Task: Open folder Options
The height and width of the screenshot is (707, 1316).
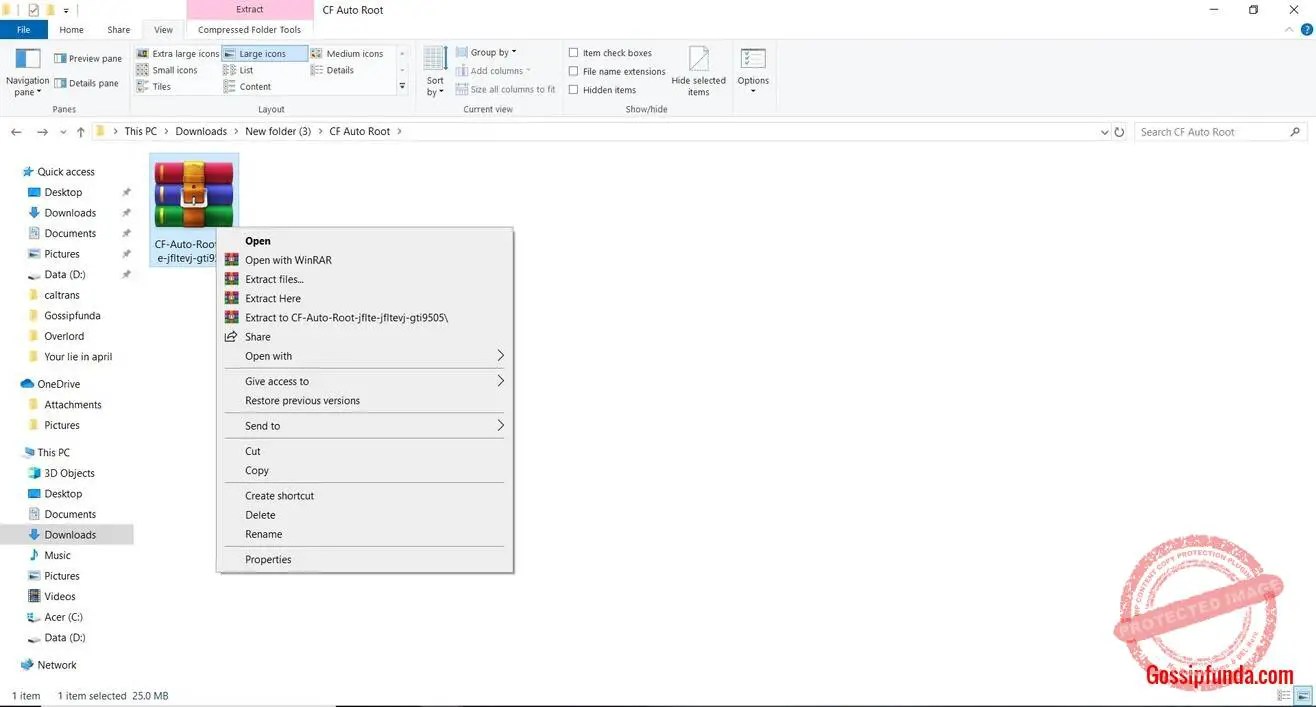Action: pyautogui.click(x=753, y=71)
